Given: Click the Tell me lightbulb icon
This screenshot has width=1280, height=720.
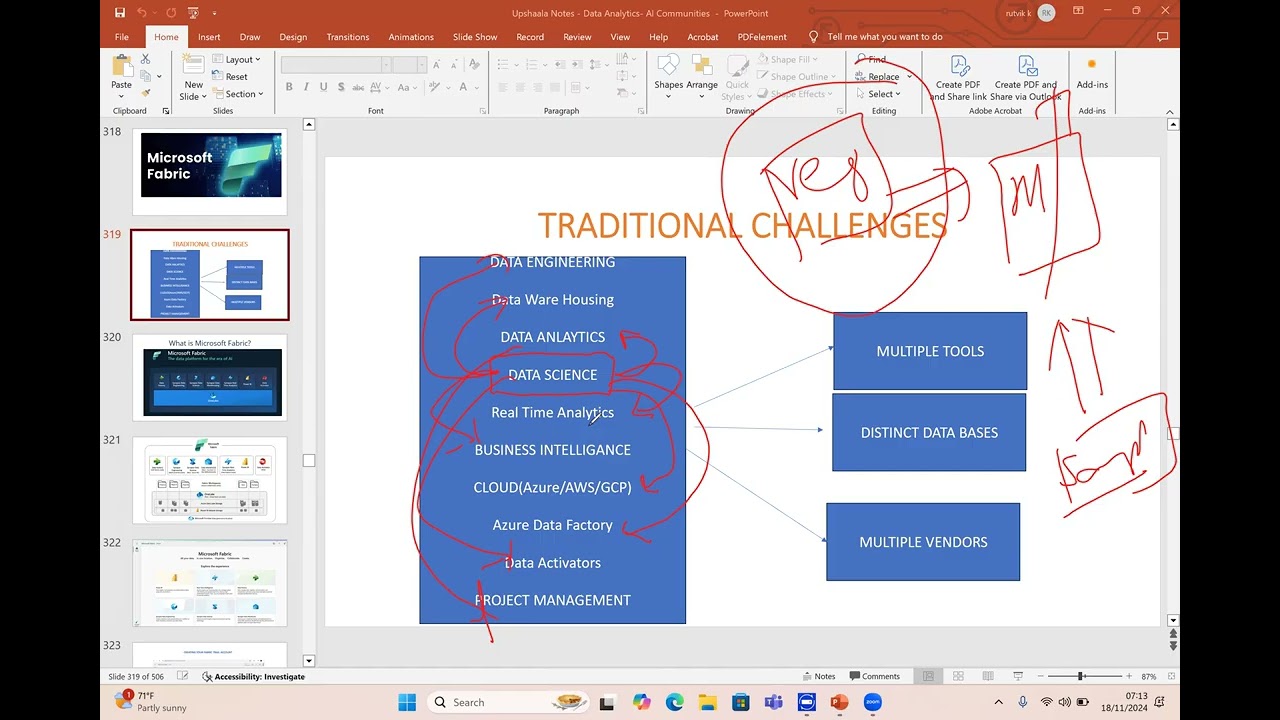Looking at the screenshot, I should pos(813,37).
